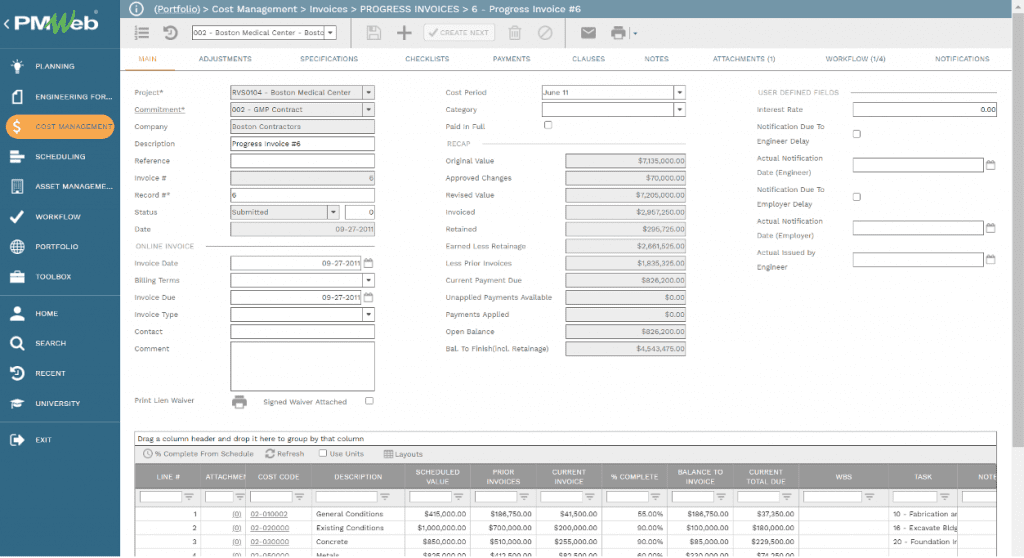Print lien waiver printer icon
The width and height of the screenshot is (1024, 558).
[x=239, y=402]
